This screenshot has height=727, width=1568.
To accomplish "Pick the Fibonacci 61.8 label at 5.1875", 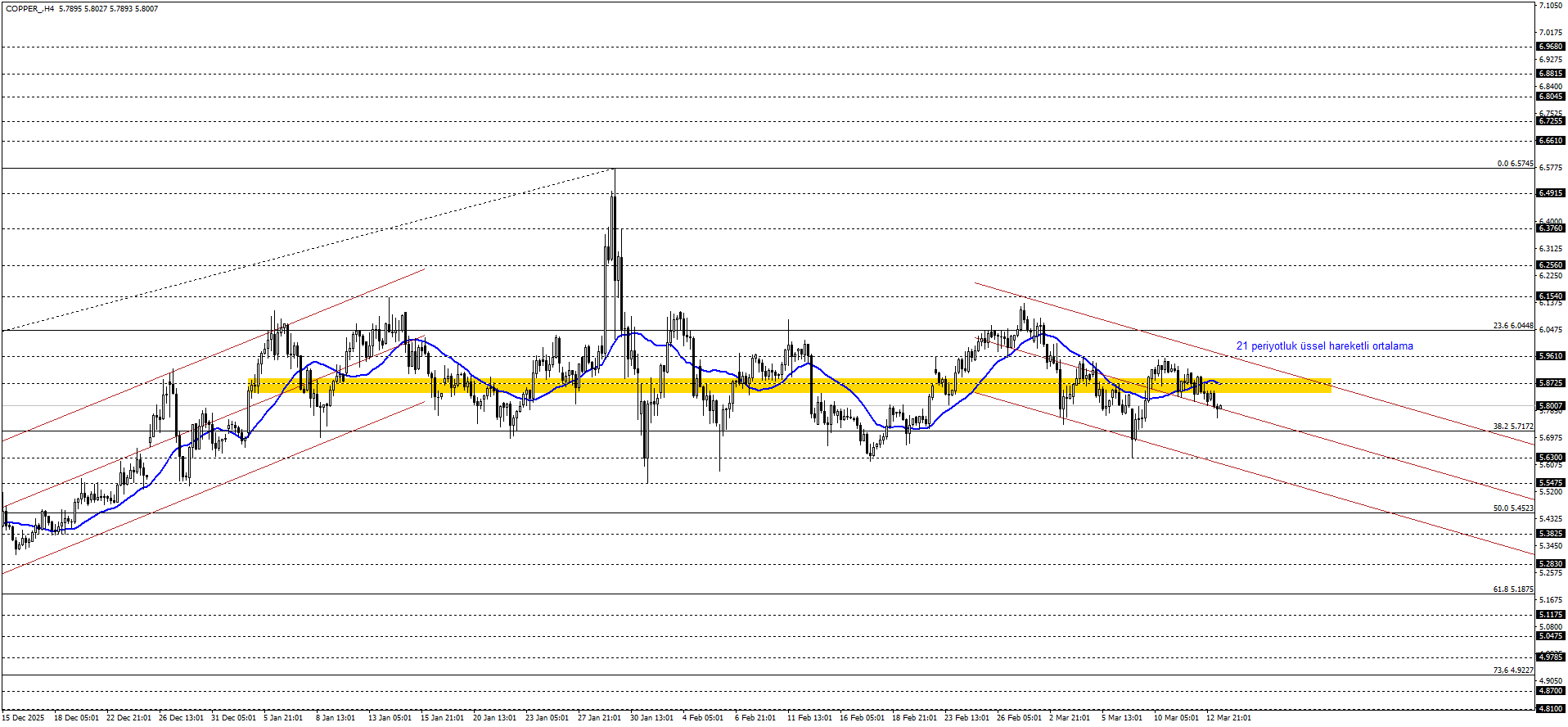I will click(1512, 589).
